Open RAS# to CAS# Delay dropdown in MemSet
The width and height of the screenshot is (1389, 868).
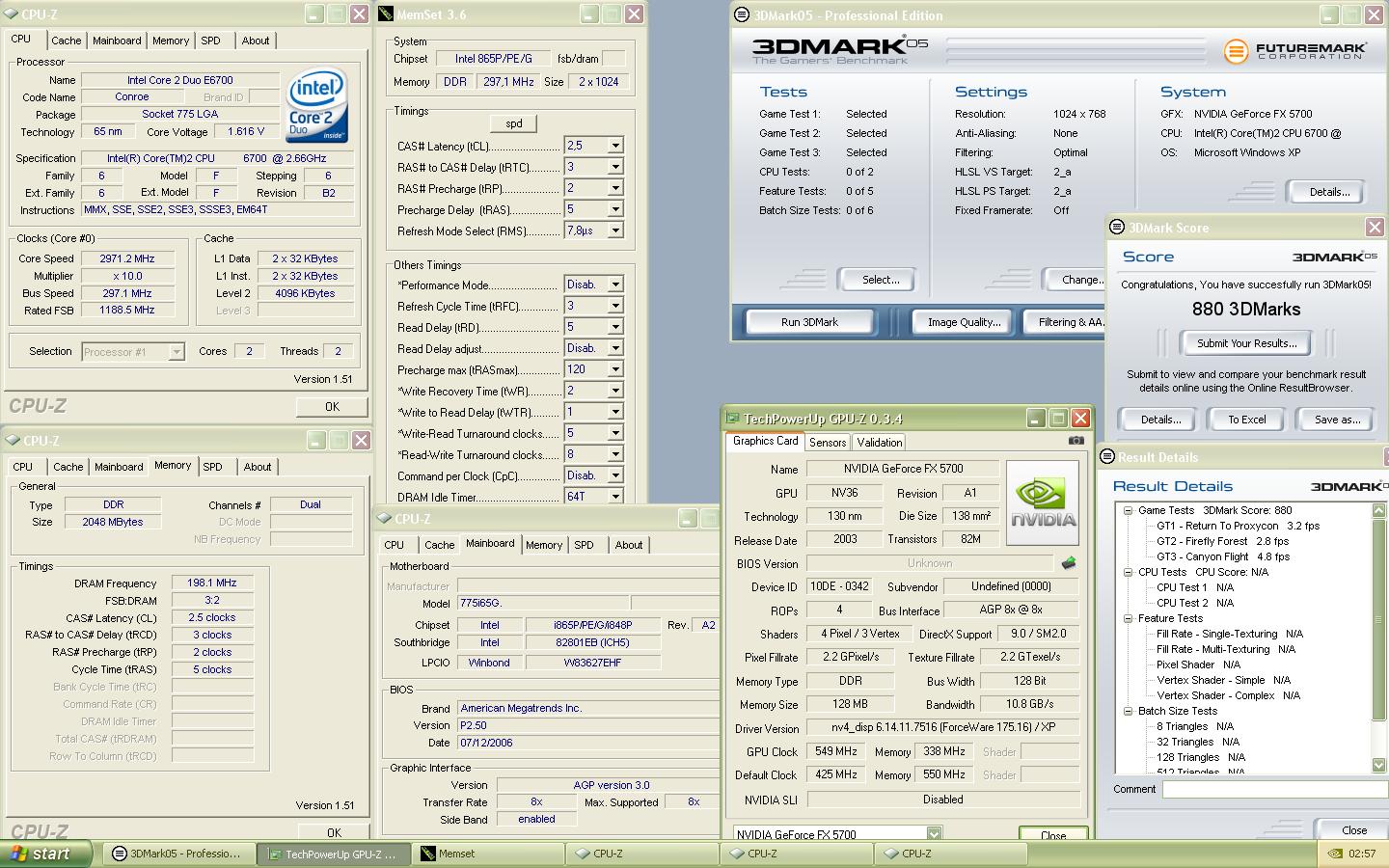(x=614, y=167)
